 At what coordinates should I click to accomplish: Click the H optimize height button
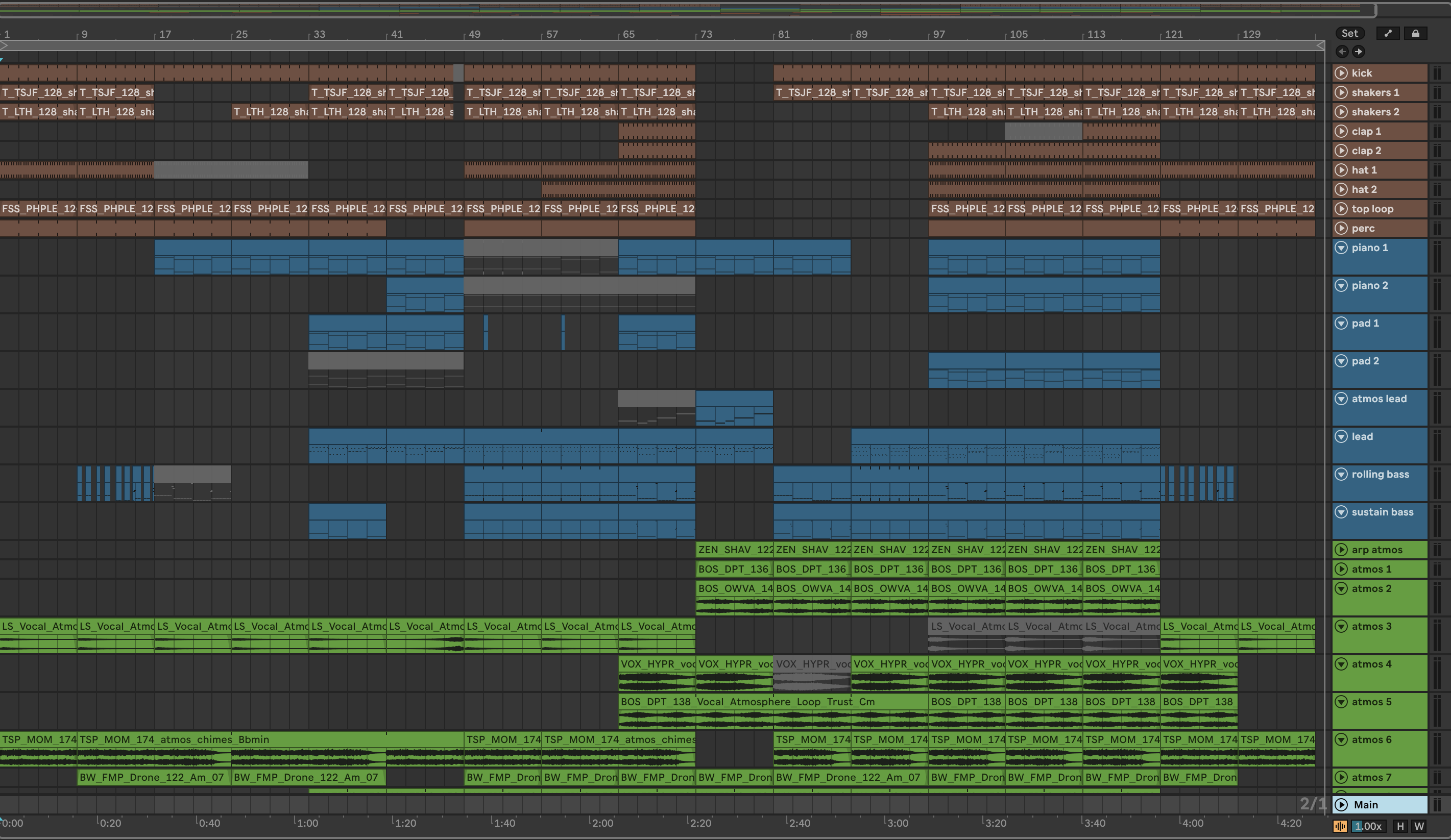(1400, 826)
